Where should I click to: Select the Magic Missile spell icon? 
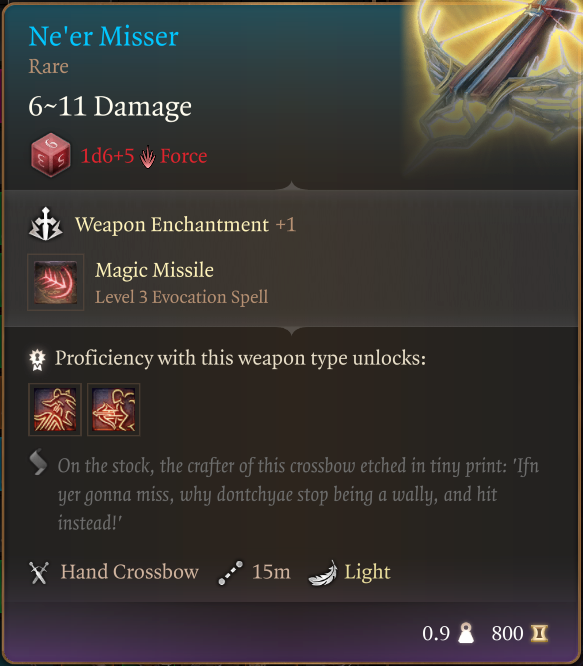pyautogui.click(x=56, y=282)
